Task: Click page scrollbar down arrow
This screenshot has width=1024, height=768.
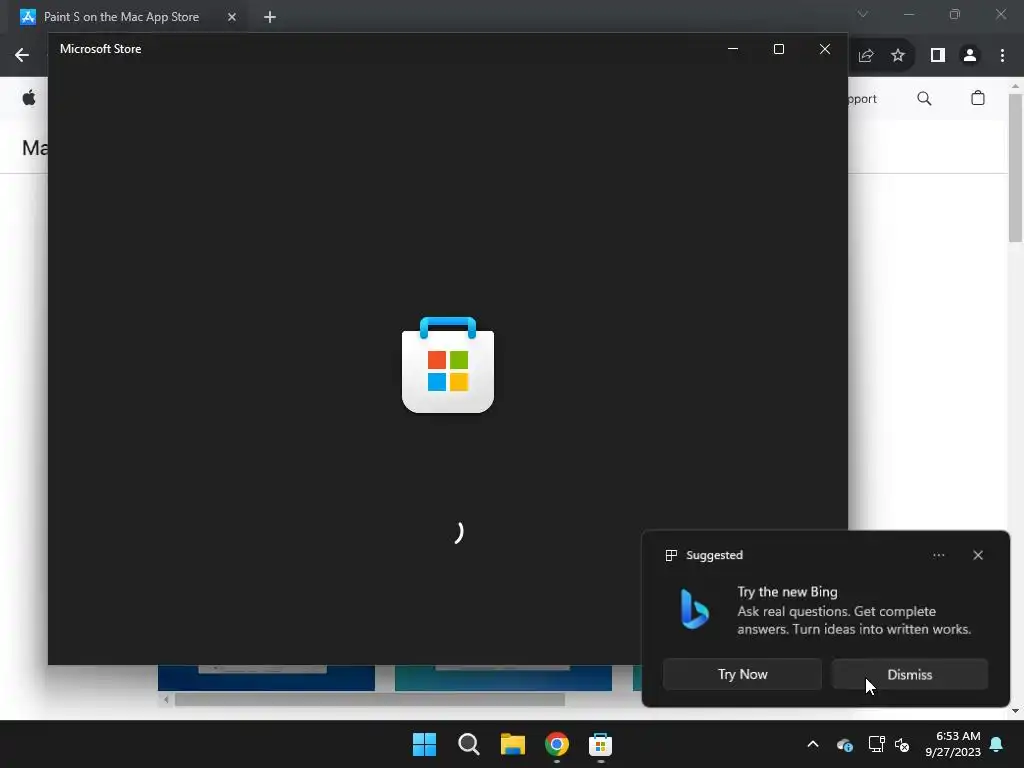Action: coord(1015,711)
